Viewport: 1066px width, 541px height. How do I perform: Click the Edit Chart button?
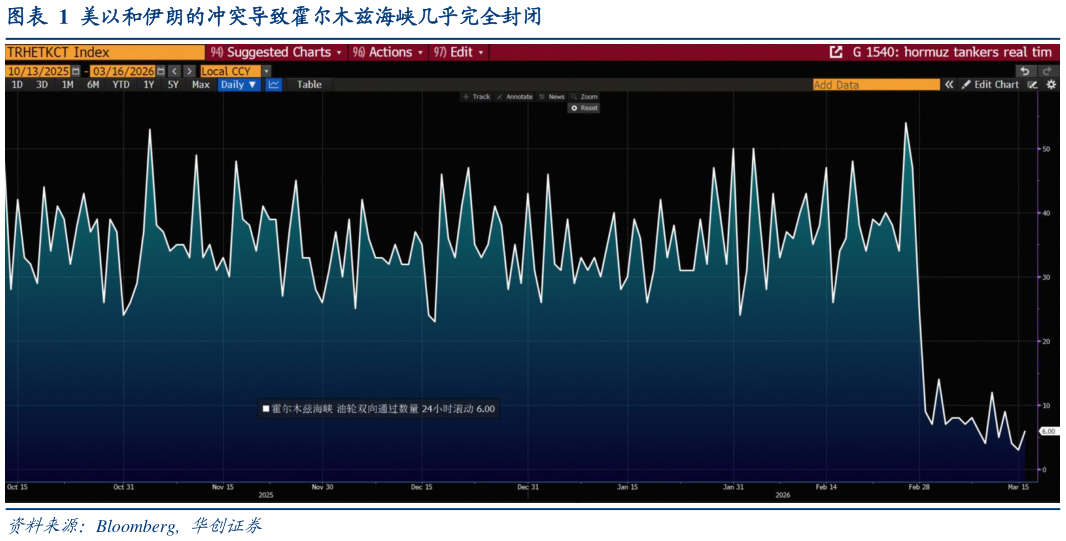(x=990, y=85)
